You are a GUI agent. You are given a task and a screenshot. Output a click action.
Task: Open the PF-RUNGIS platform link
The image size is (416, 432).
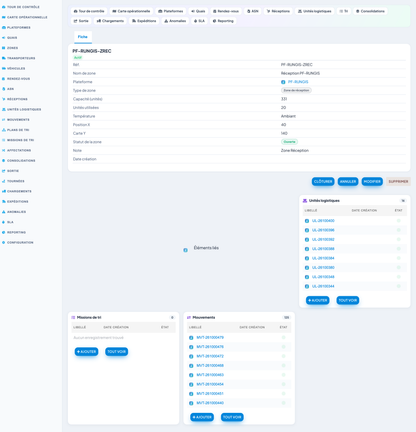tap(298, 82)
